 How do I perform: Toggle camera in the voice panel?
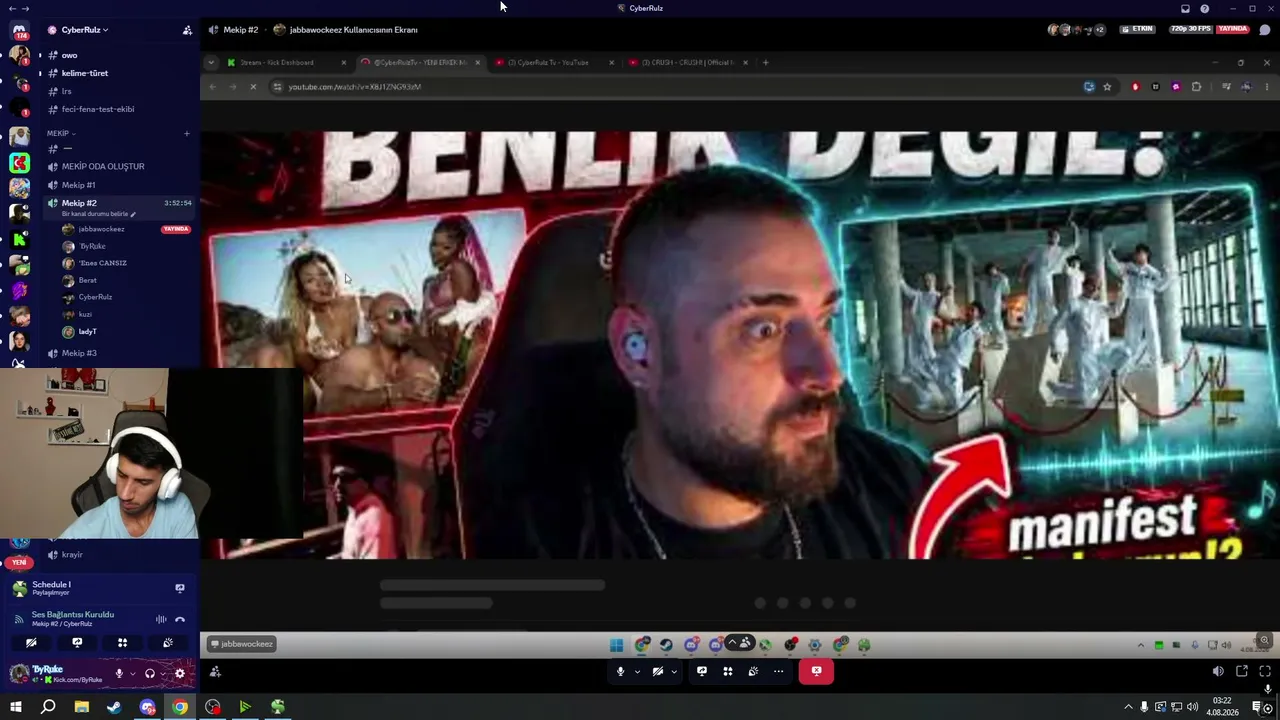pos(31,643)
